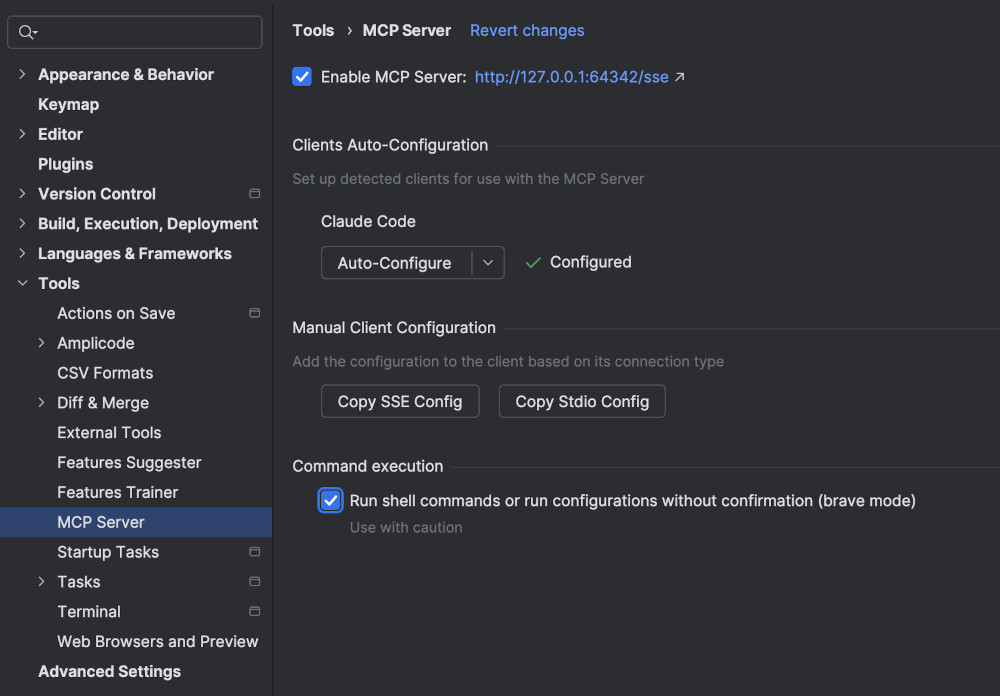Viewport: 1000px width, 696px height.
Task: Disable the Enable MCP Server checkbox
Action: 302,76
